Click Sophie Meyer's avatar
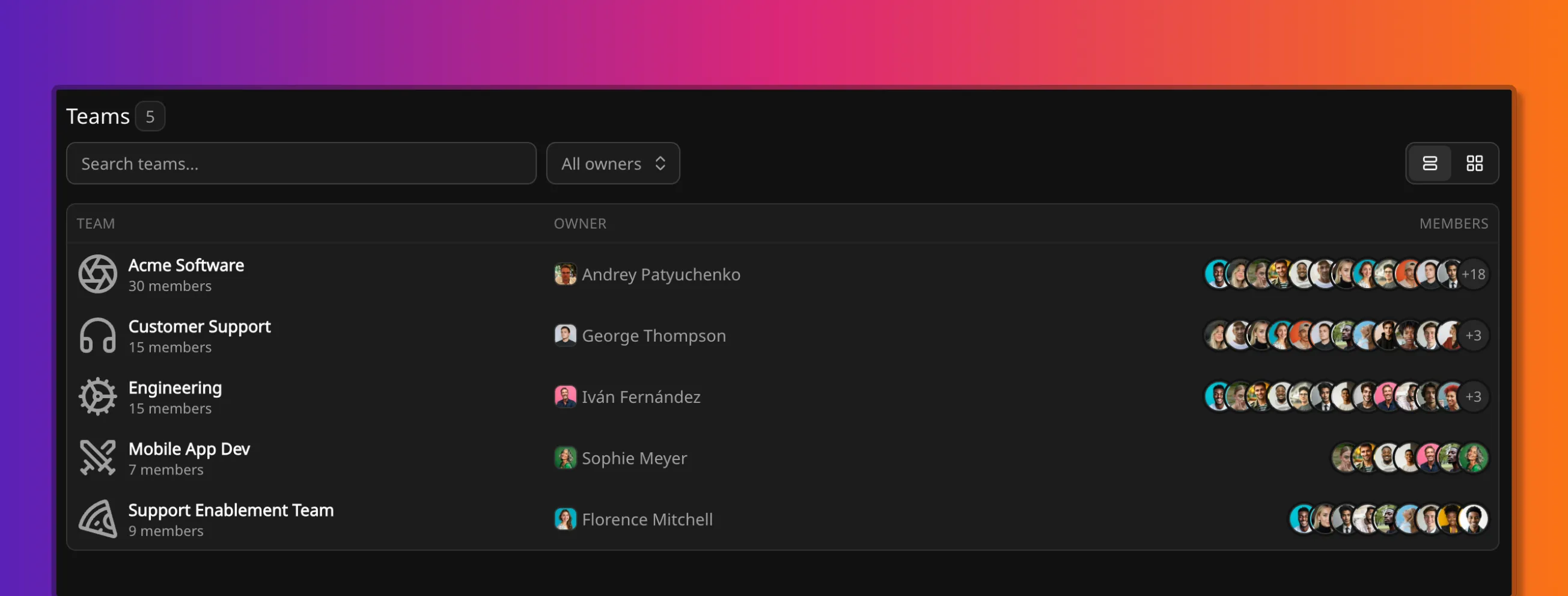Screen dimensions: 1568x596 [565, 458]
